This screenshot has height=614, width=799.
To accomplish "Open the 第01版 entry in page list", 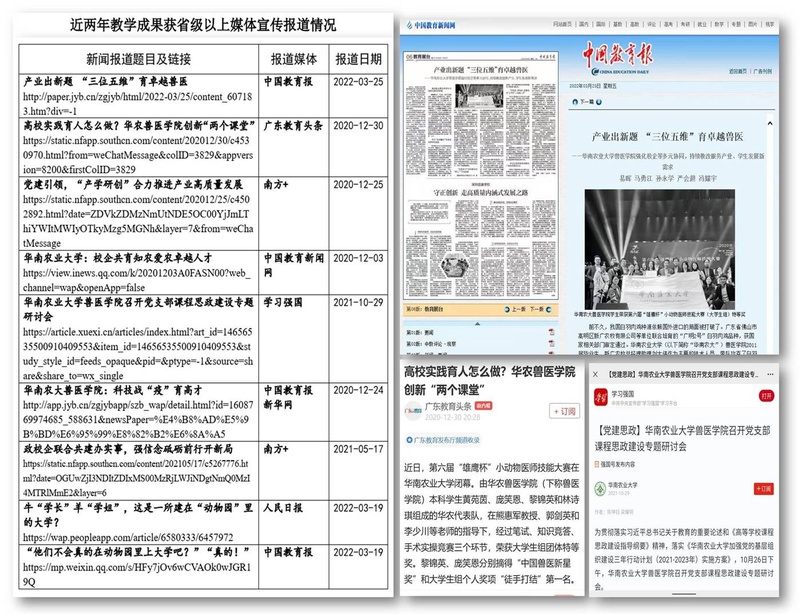I will tap(420, 332).
